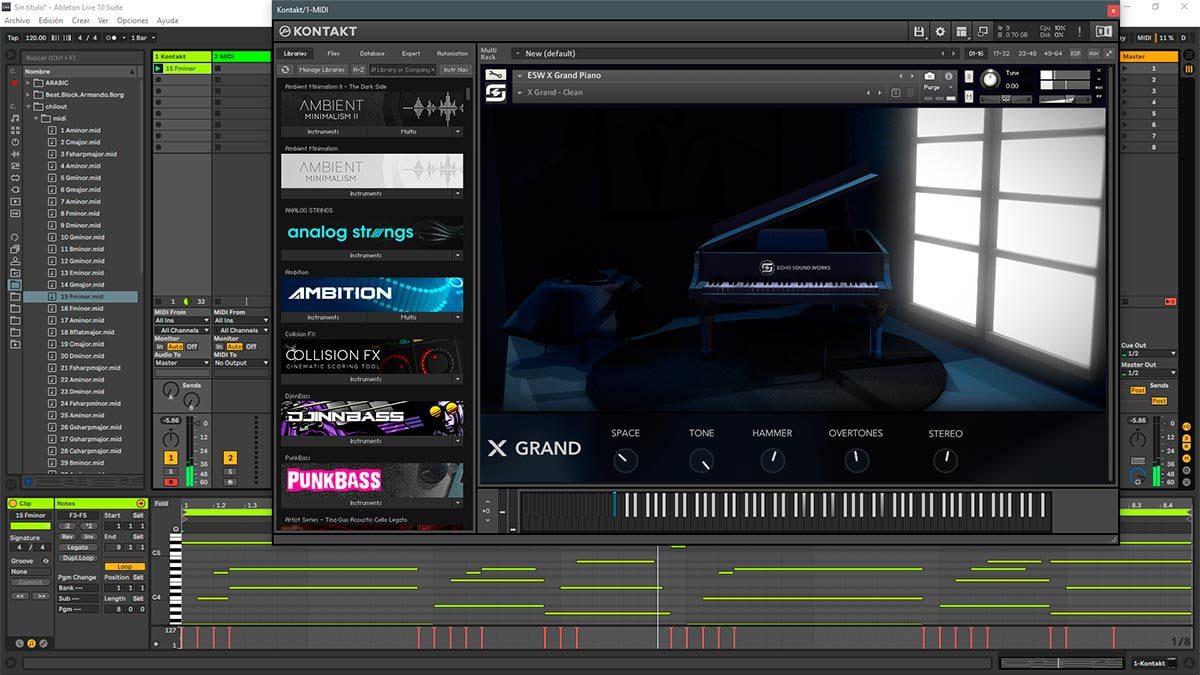Open the Expert tab
1200x675 pixels.
[411, 53]
